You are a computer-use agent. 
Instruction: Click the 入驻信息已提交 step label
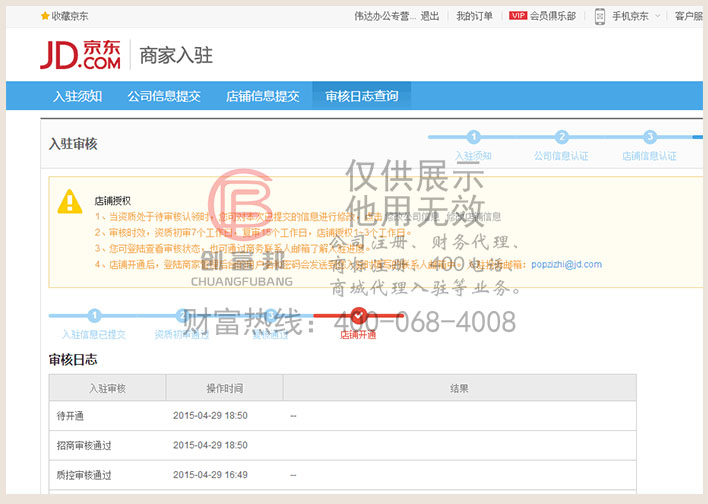(x=94, y=335)
